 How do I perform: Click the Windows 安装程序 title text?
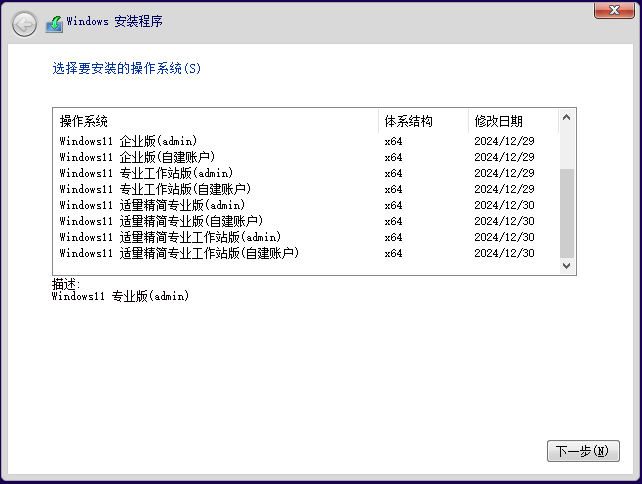click(x=114, y=21)
